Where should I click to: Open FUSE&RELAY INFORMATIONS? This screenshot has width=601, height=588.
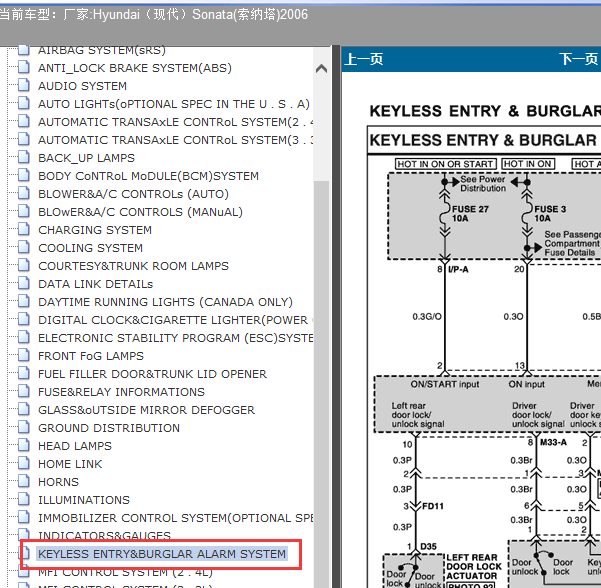click(121, 392)
